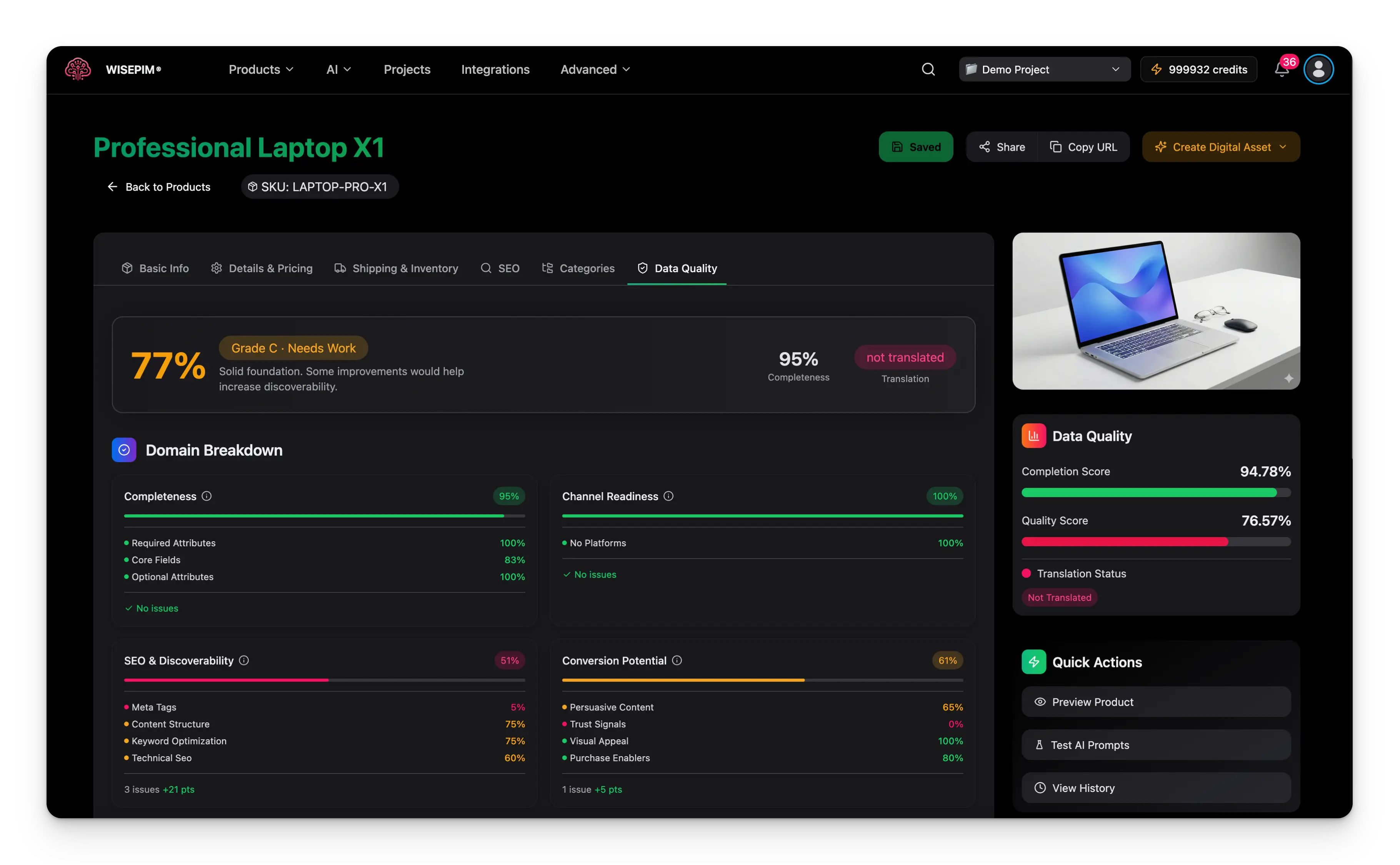Click the Quality Score progress bar
1400x865 pixels.
(x=1156, y=542)
